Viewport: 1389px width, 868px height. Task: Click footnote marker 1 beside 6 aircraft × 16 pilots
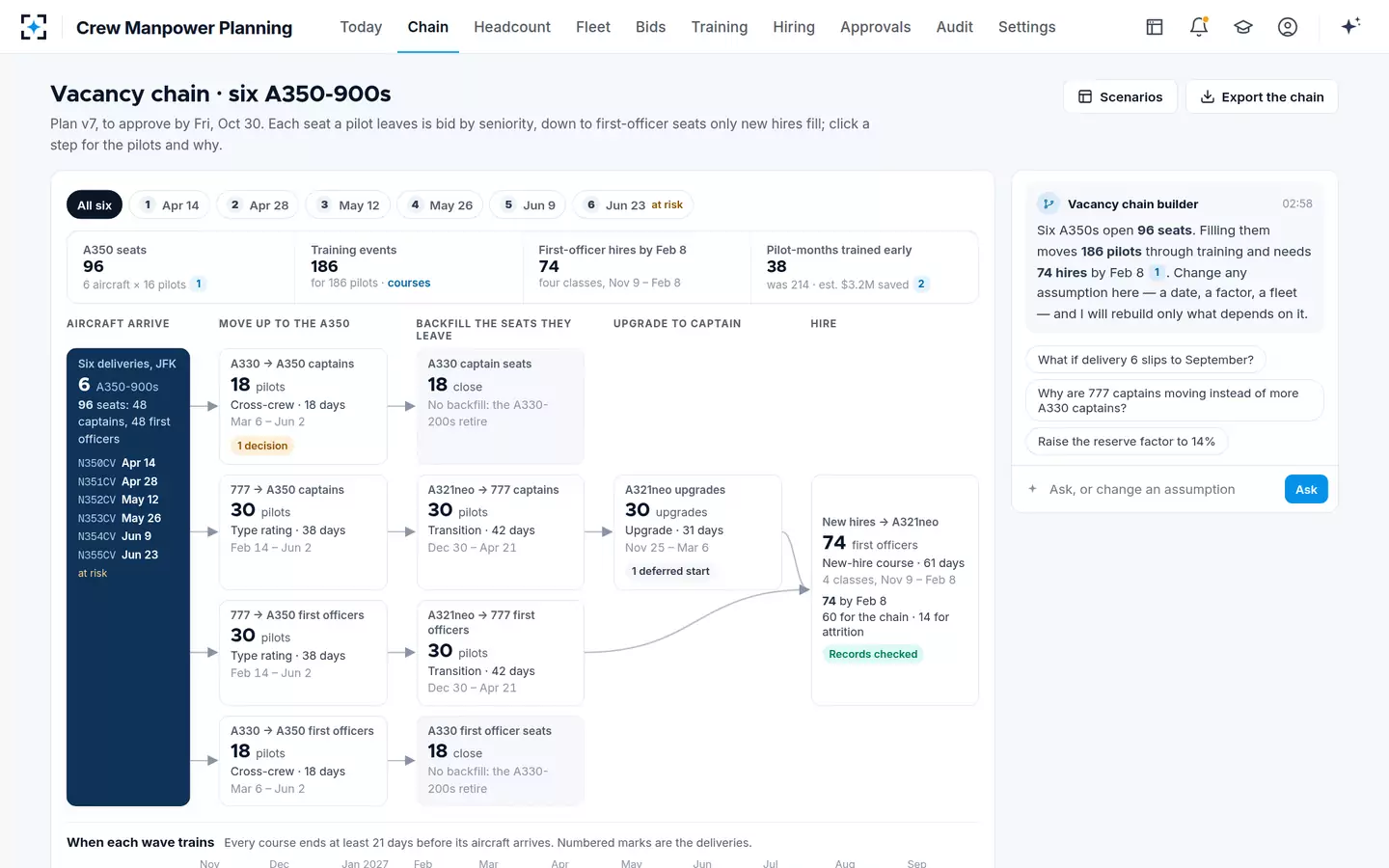199,284
